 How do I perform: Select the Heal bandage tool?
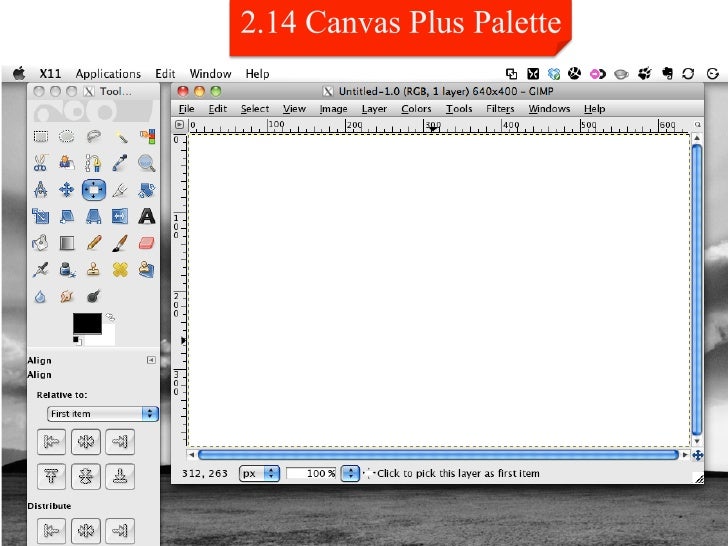tap(121, 269)
